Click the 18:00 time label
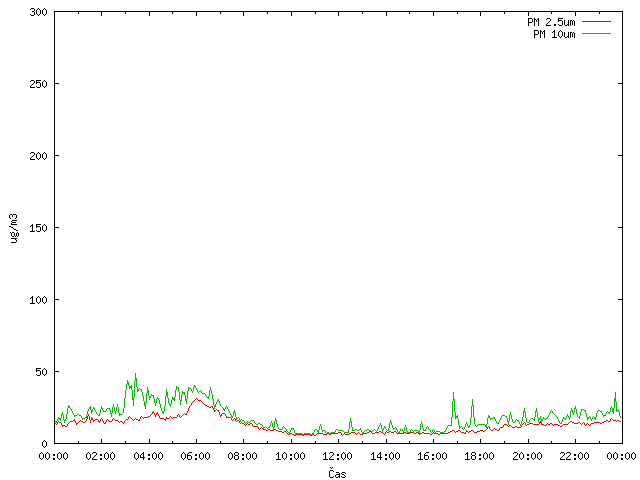Screen dimensions: 640x480 click(x=480, y=456)
